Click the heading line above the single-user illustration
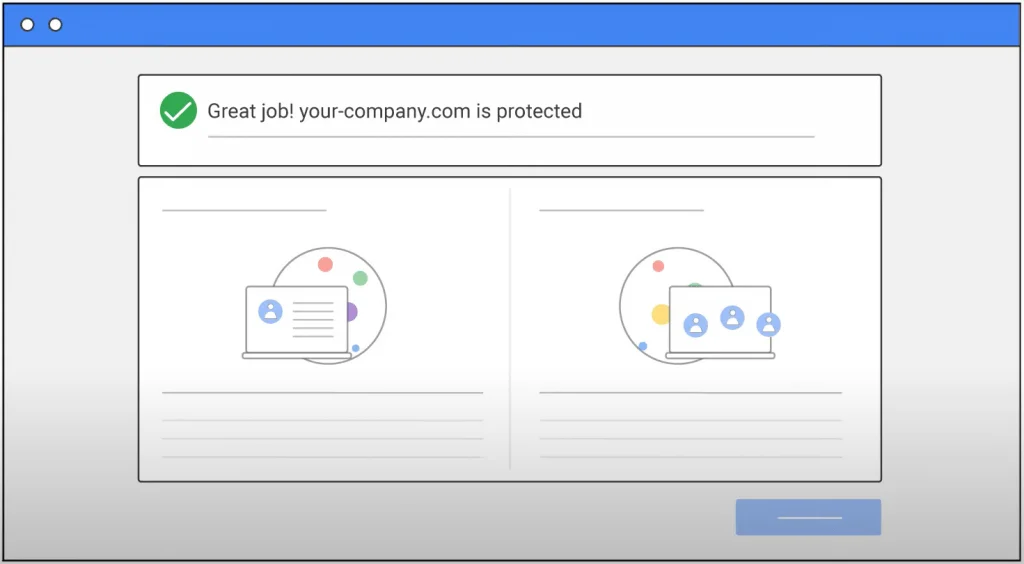The height and width of the screenshot is (564, 1024). (x=244, y=210)
